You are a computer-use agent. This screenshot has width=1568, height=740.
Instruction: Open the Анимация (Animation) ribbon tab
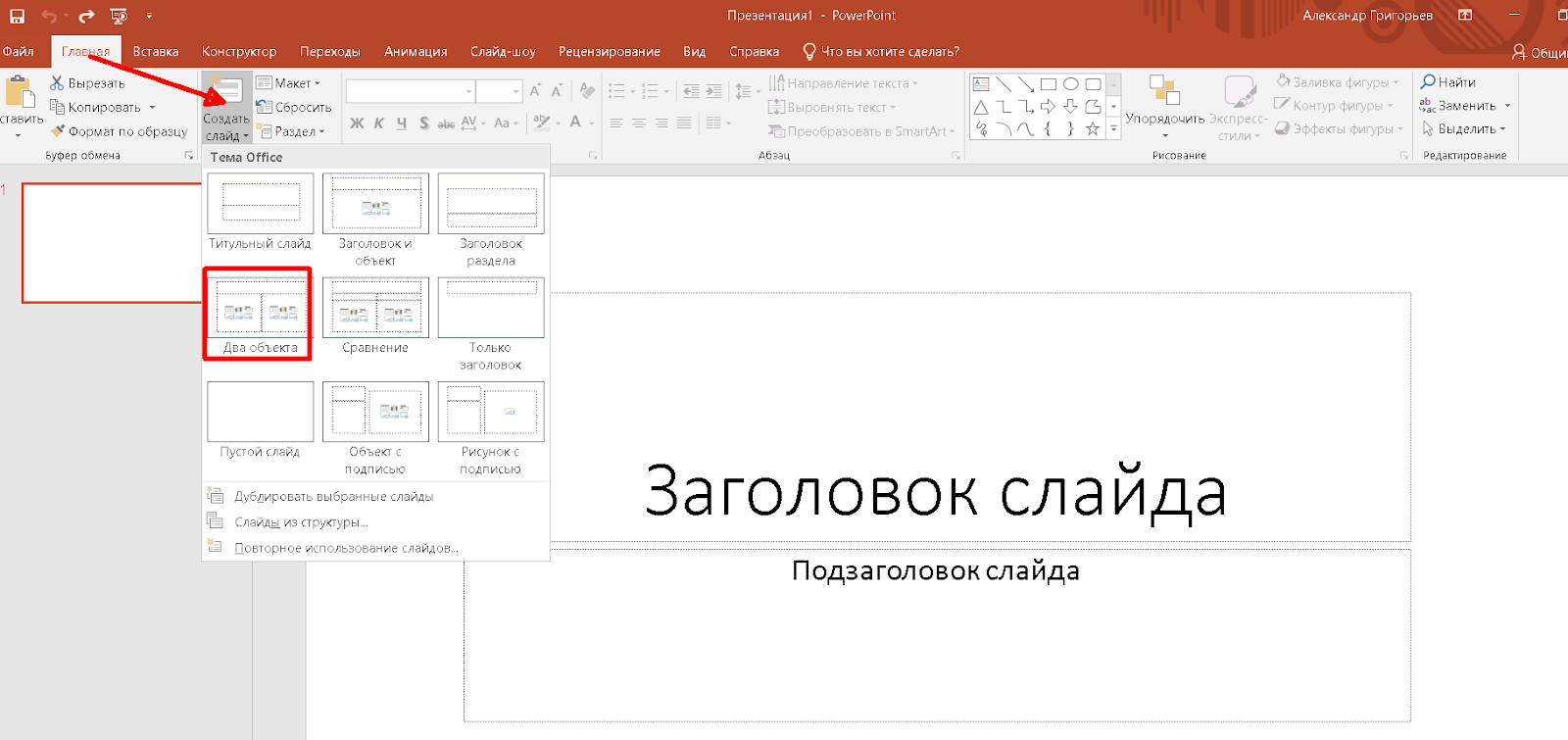point(416,52)
